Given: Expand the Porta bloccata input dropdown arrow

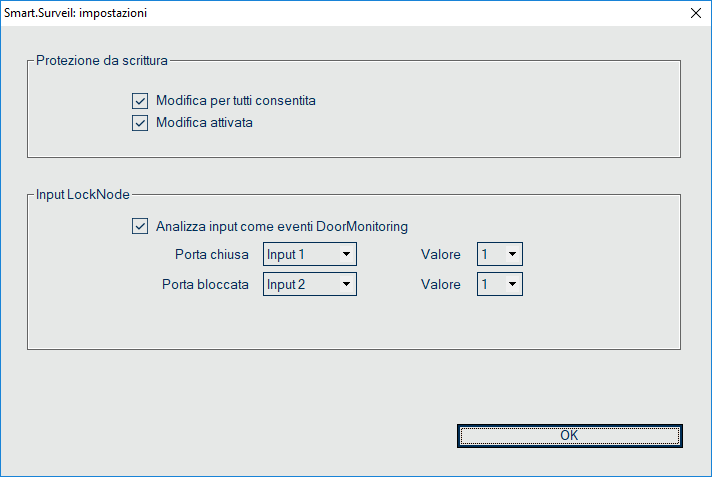Looking at the screenshot, I should pyautogui.click(x=346, y=284).
